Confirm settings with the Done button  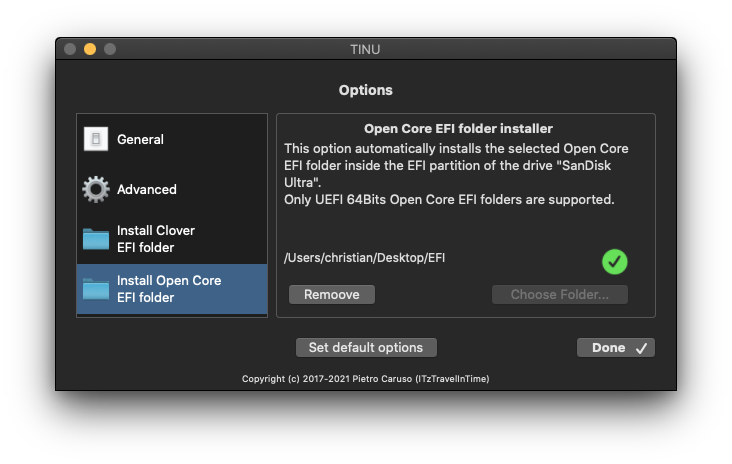615,348
